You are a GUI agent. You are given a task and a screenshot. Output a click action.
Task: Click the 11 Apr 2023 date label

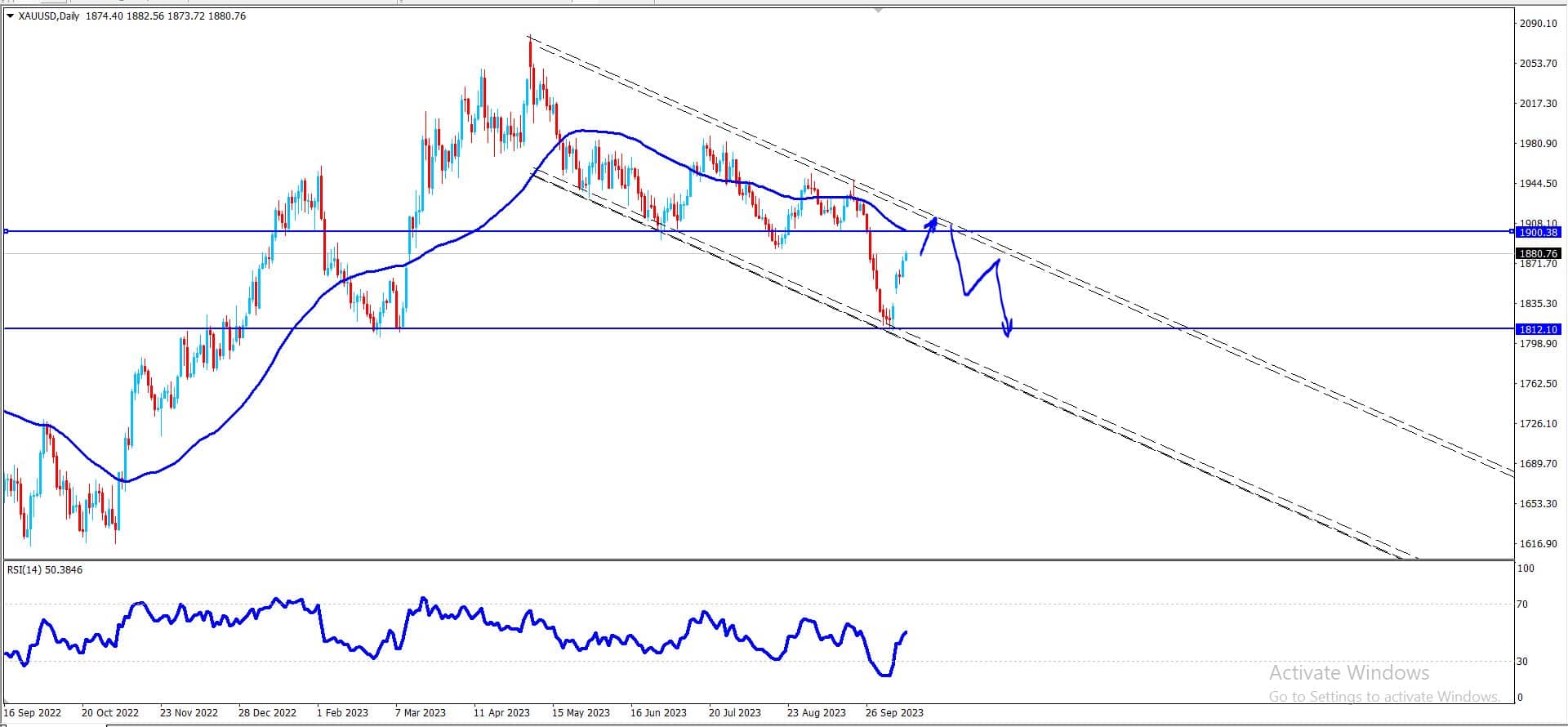point(501,712)
